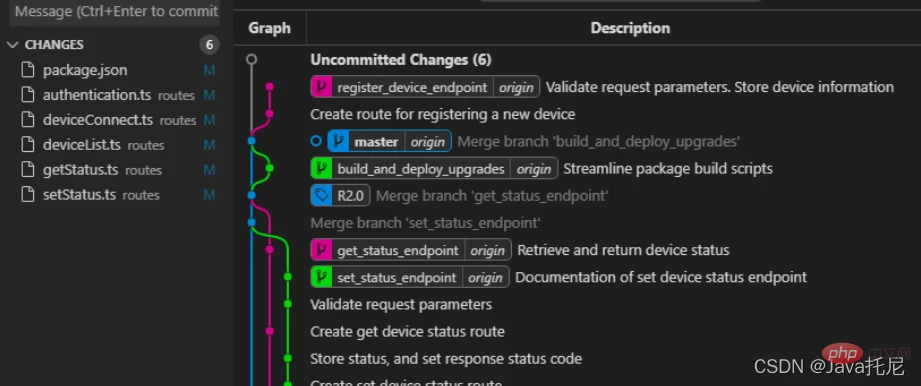Click the Graph column header
The image size is (921, 386).
(270, 28)
